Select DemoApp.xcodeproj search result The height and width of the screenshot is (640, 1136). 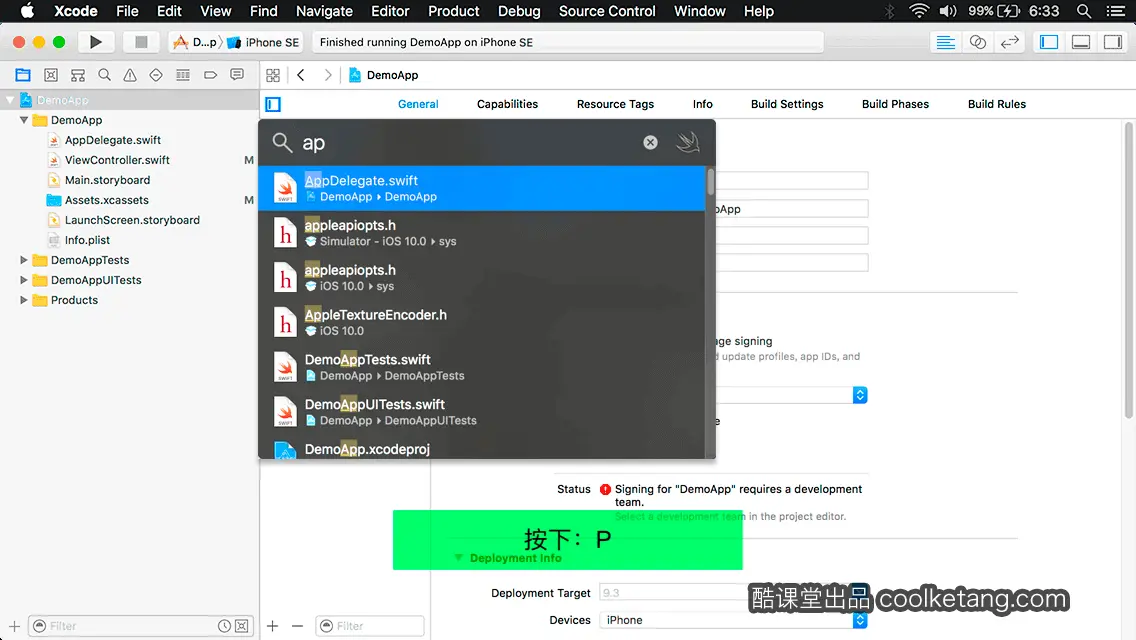[482, 447]
